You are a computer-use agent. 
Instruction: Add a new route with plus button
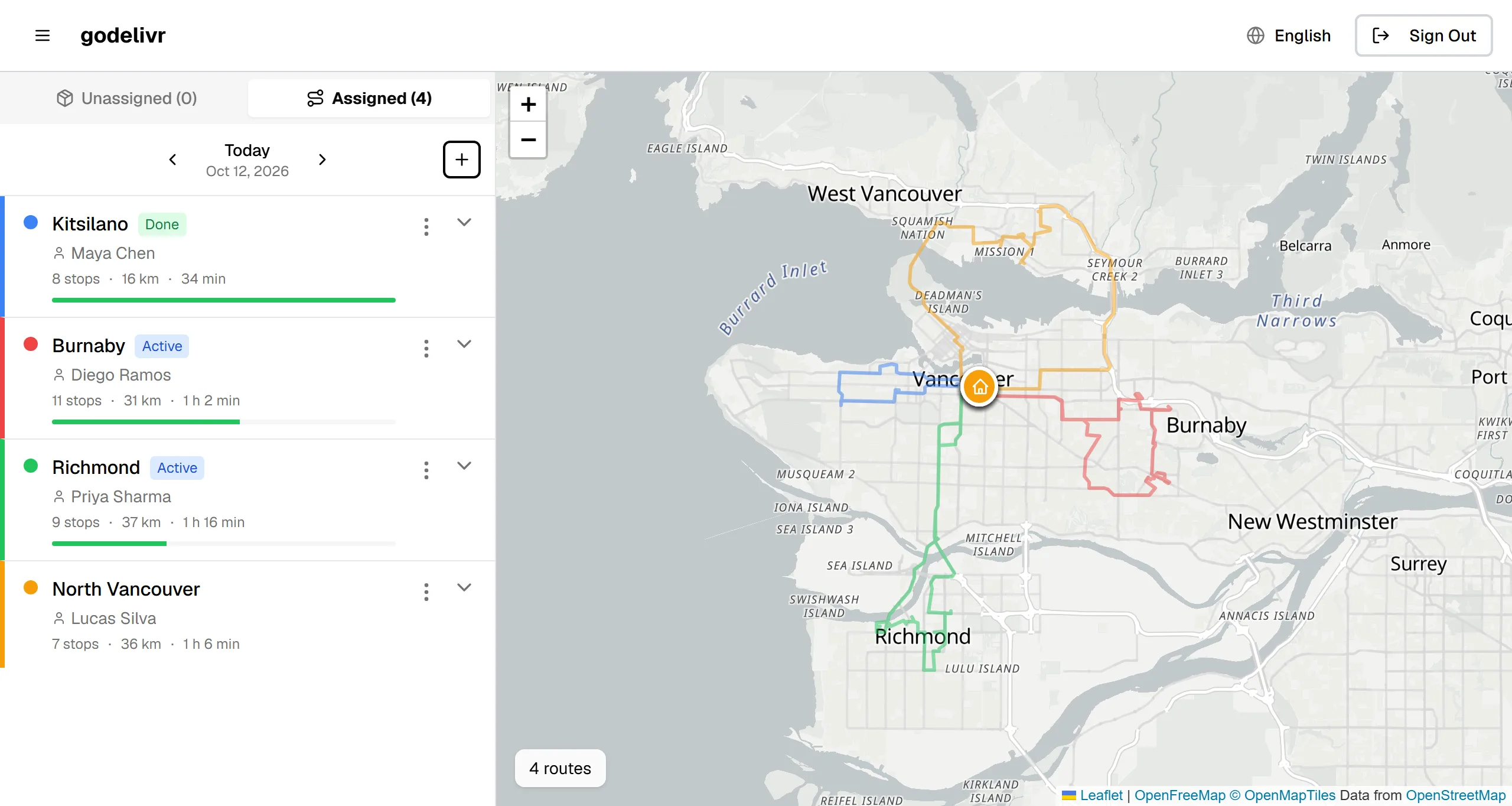pyautogui.click(x=462, y=160)
